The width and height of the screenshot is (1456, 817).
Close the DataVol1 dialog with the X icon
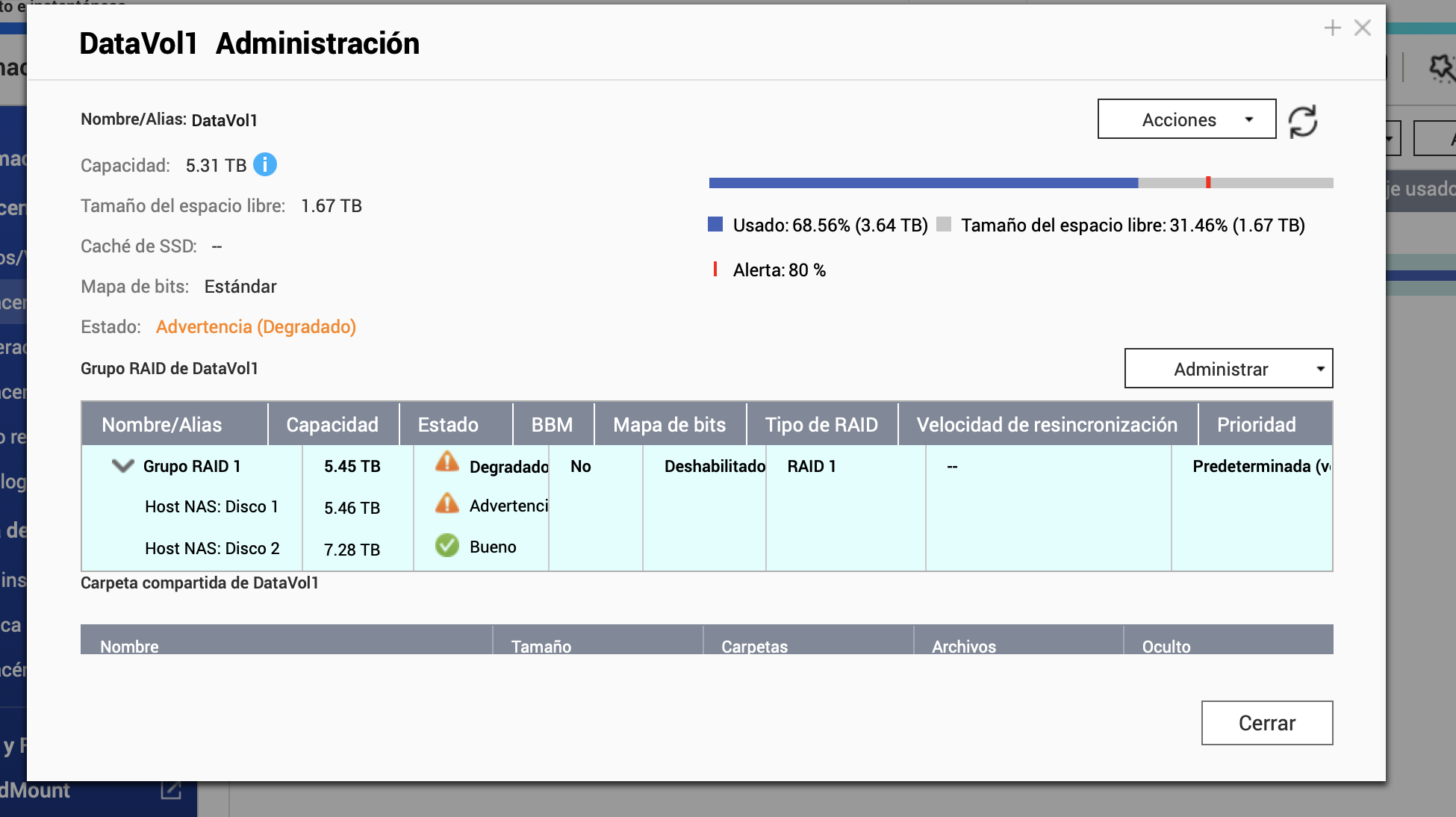point(1363,28)
